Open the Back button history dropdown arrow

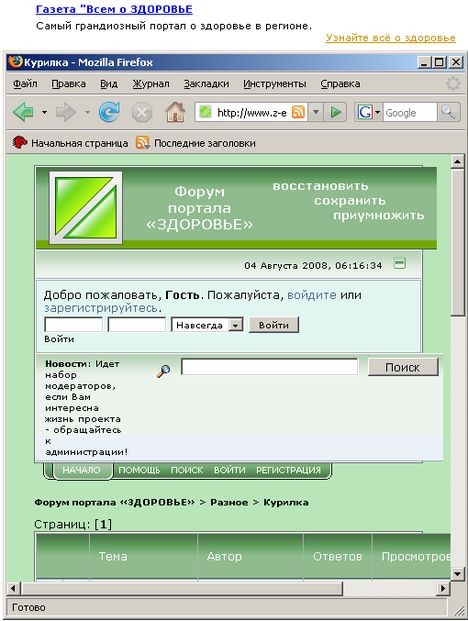click(44, 112)
